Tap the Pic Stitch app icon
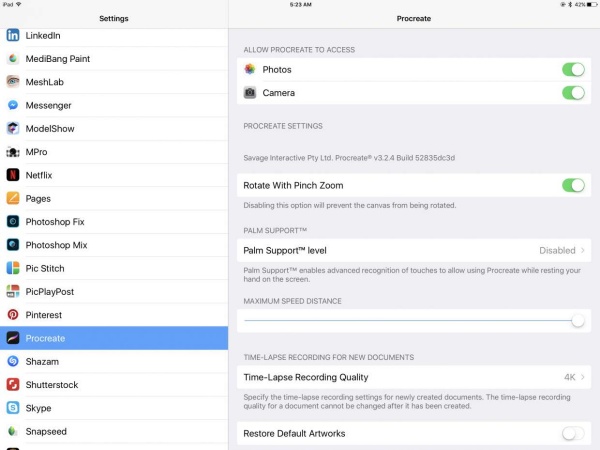600x450 pixels. [x=13, y=268]
